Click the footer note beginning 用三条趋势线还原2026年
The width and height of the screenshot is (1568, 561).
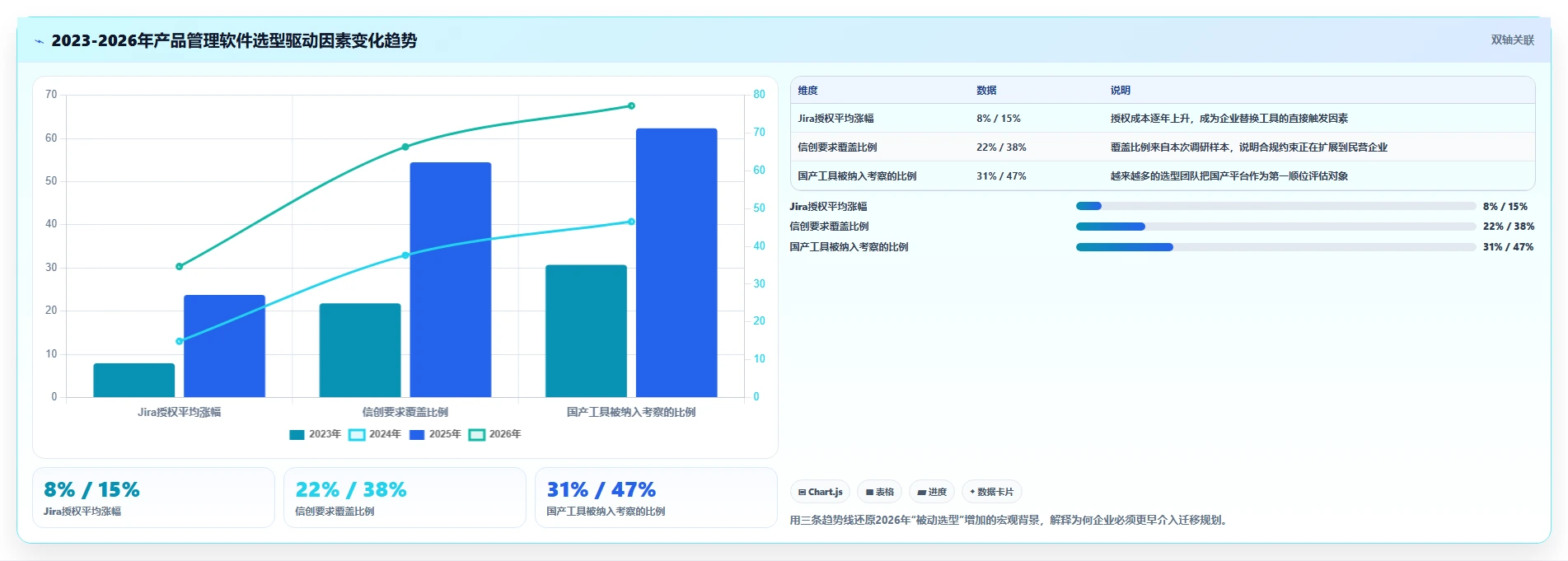1011,520
